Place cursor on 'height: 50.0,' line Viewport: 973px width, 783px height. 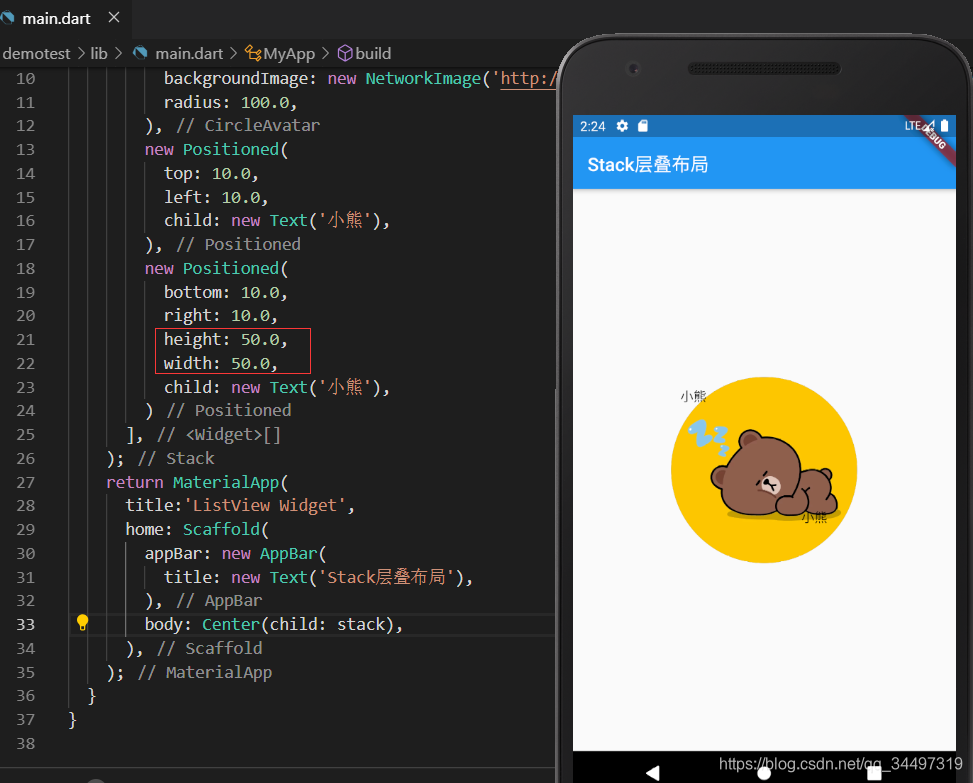pyautogui.click(x=225, y=339)
